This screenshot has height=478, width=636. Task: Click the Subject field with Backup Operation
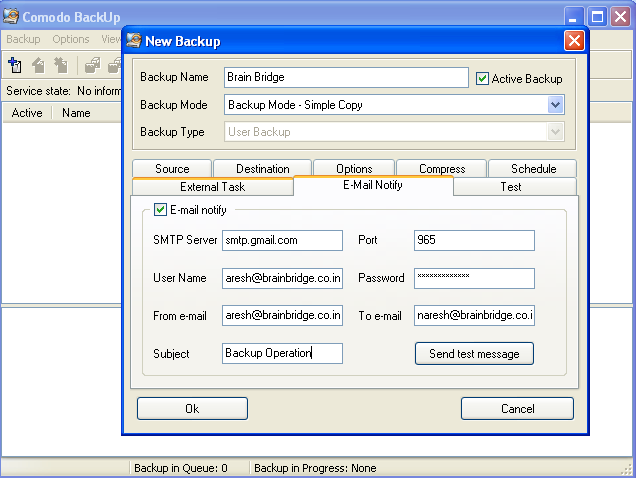282,353
